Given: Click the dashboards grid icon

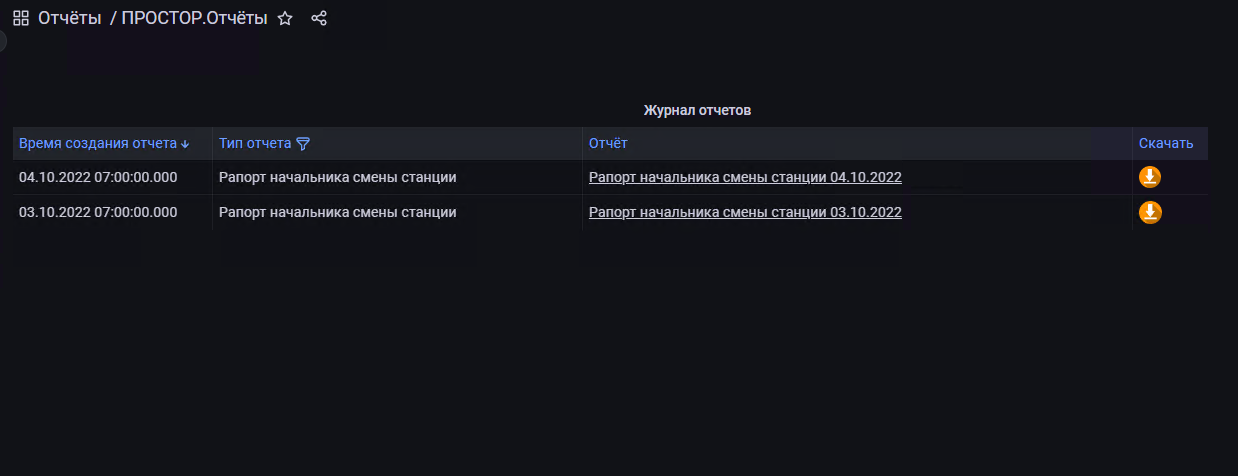Looking at the screenshot, I should [20, 18].
